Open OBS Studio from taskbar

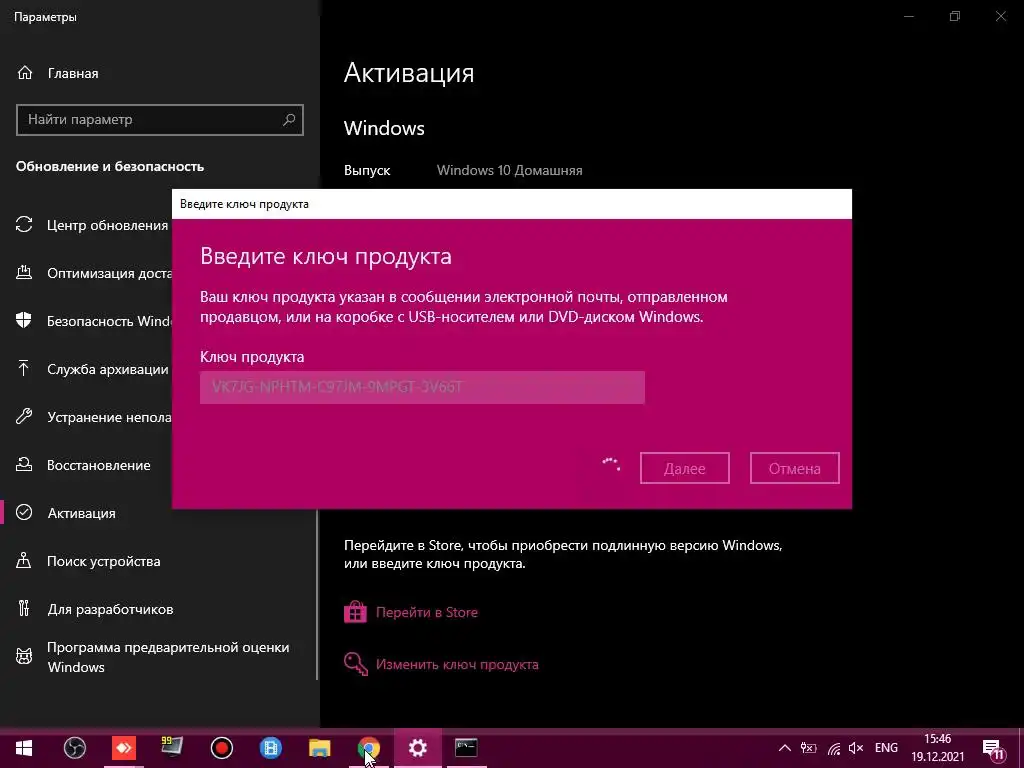pos(74,748)
